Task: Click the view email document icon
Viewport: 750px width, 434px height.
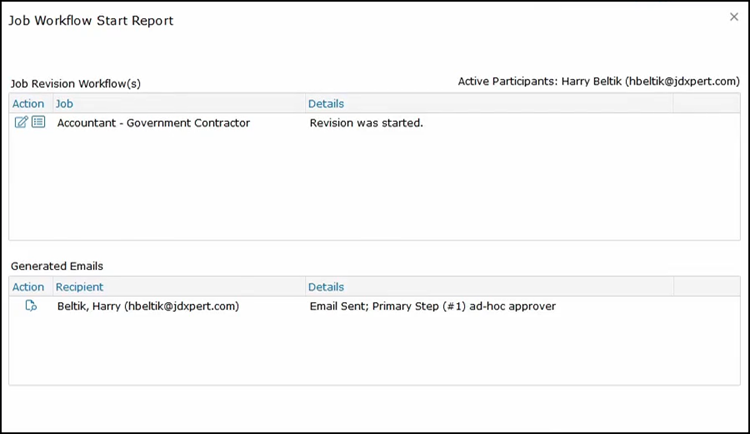Action: (31, 306)
